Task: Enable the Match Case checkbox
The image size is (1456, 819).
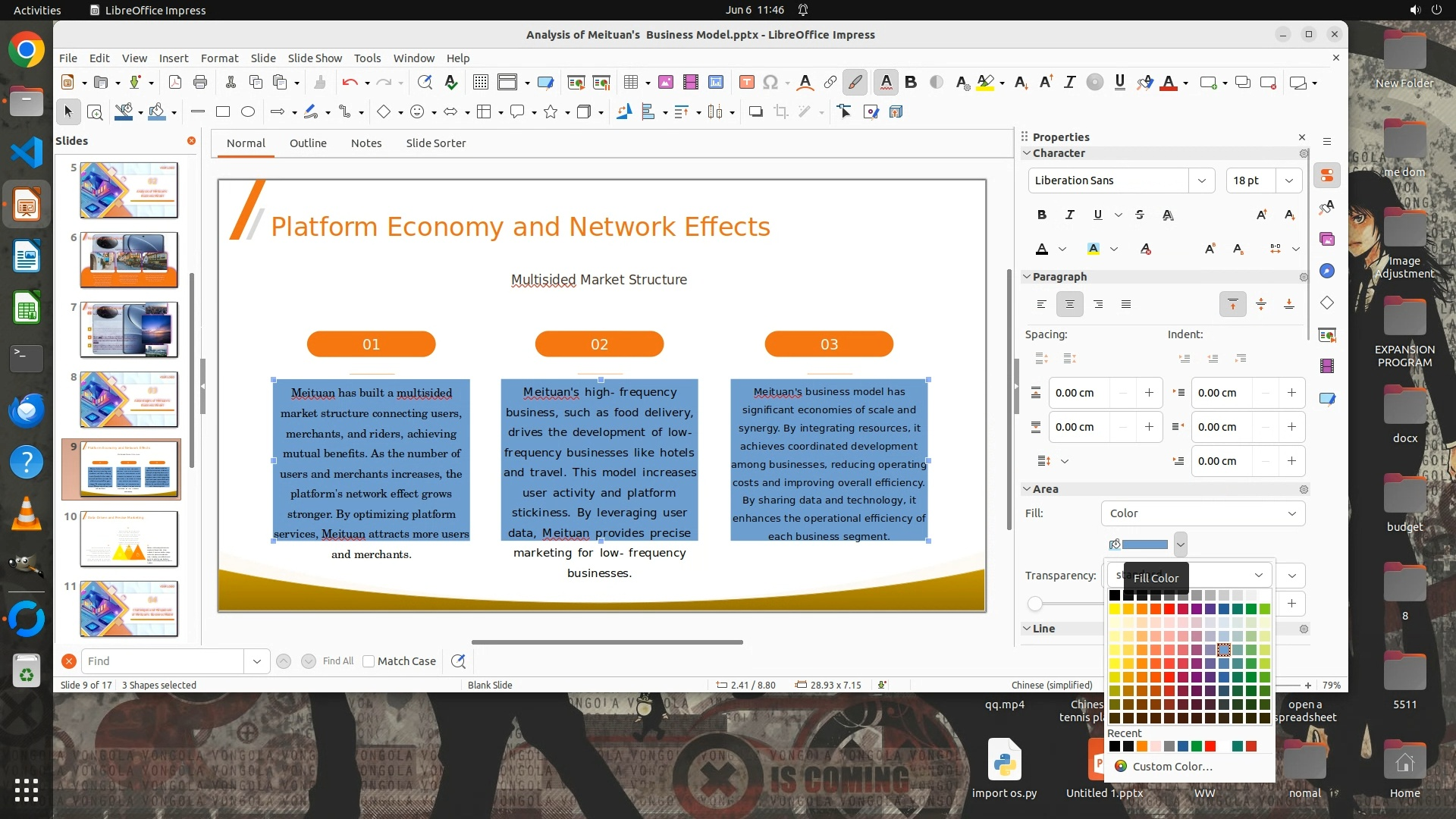Action: coord(369,661)
